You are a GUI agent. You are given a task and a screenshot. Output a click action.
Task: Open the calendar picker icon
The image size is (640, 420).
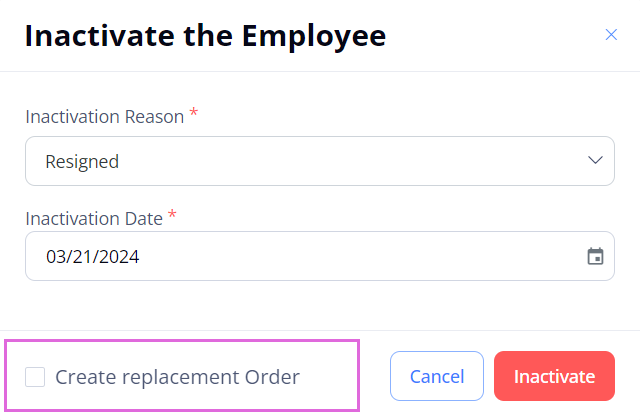coord(595,256)
